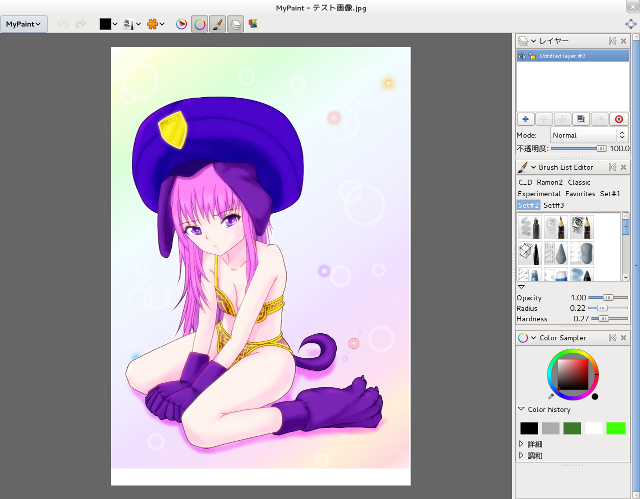Click the brush Opacity slider
This screenshot has height=499, width=640.
(608, 297)
